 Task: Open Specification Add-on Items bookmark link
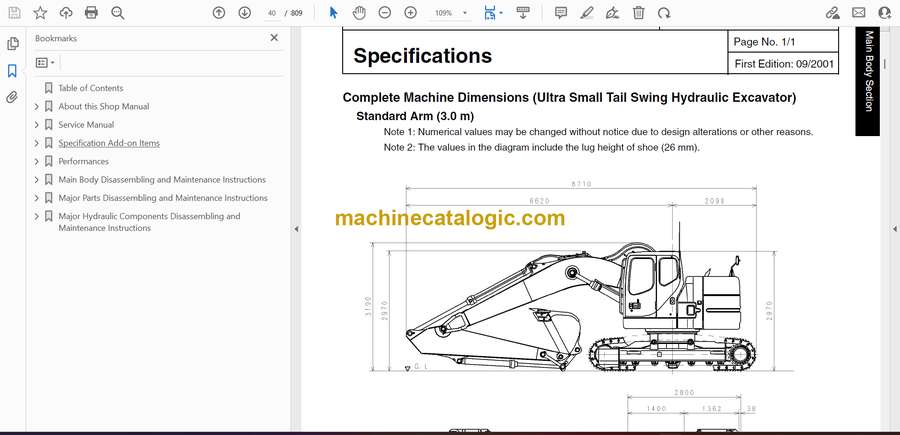108,143
